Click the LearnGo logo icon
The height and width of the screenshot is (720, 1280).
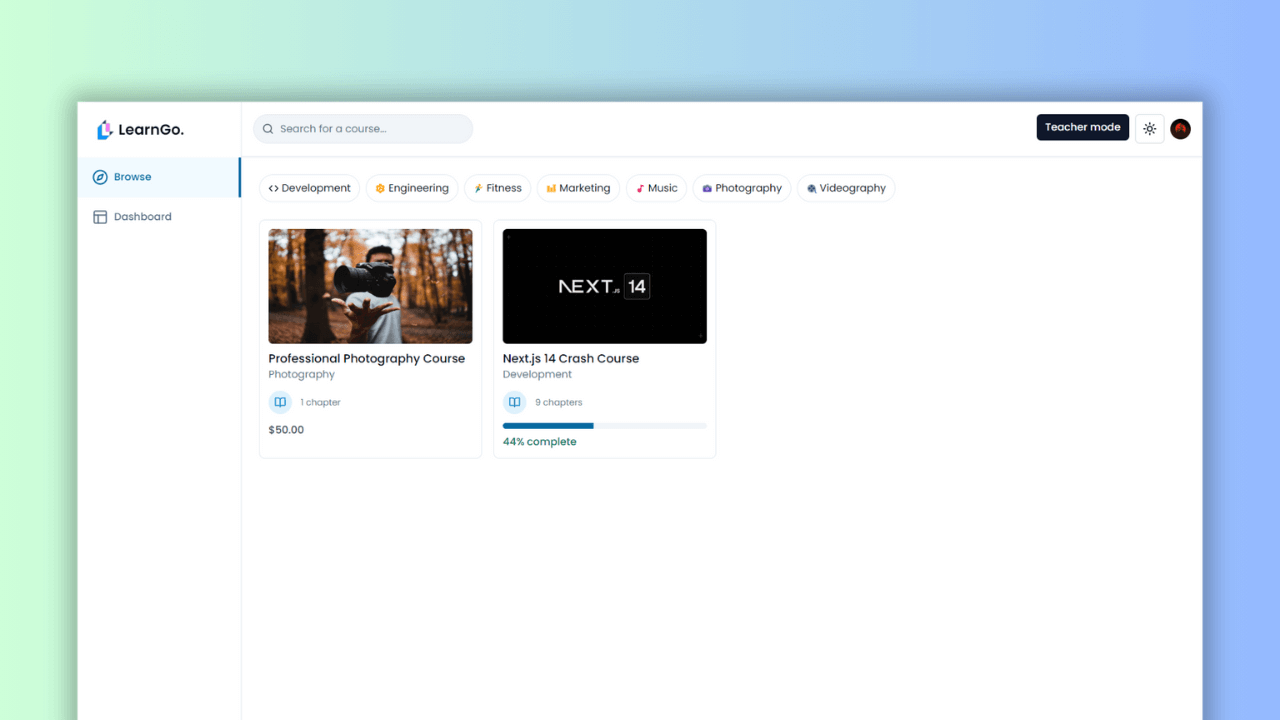(x=104, y=129)
